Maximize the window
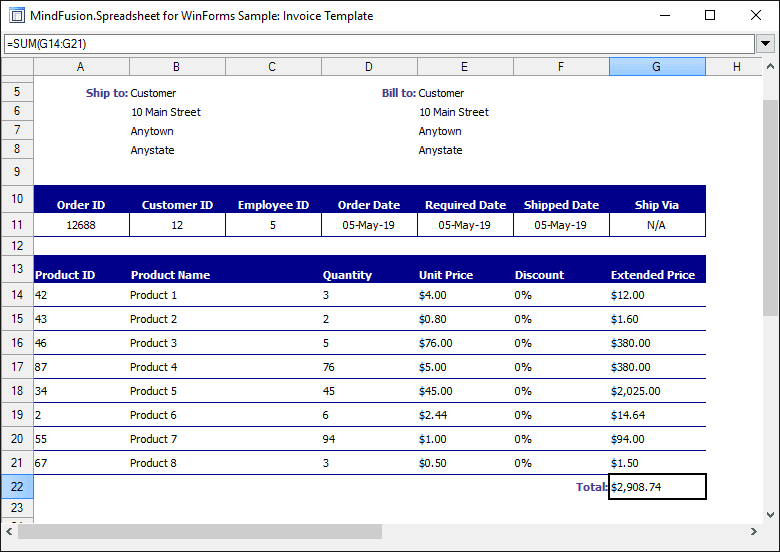This screenshot has height=552, width=780. [x=710, y=15]
